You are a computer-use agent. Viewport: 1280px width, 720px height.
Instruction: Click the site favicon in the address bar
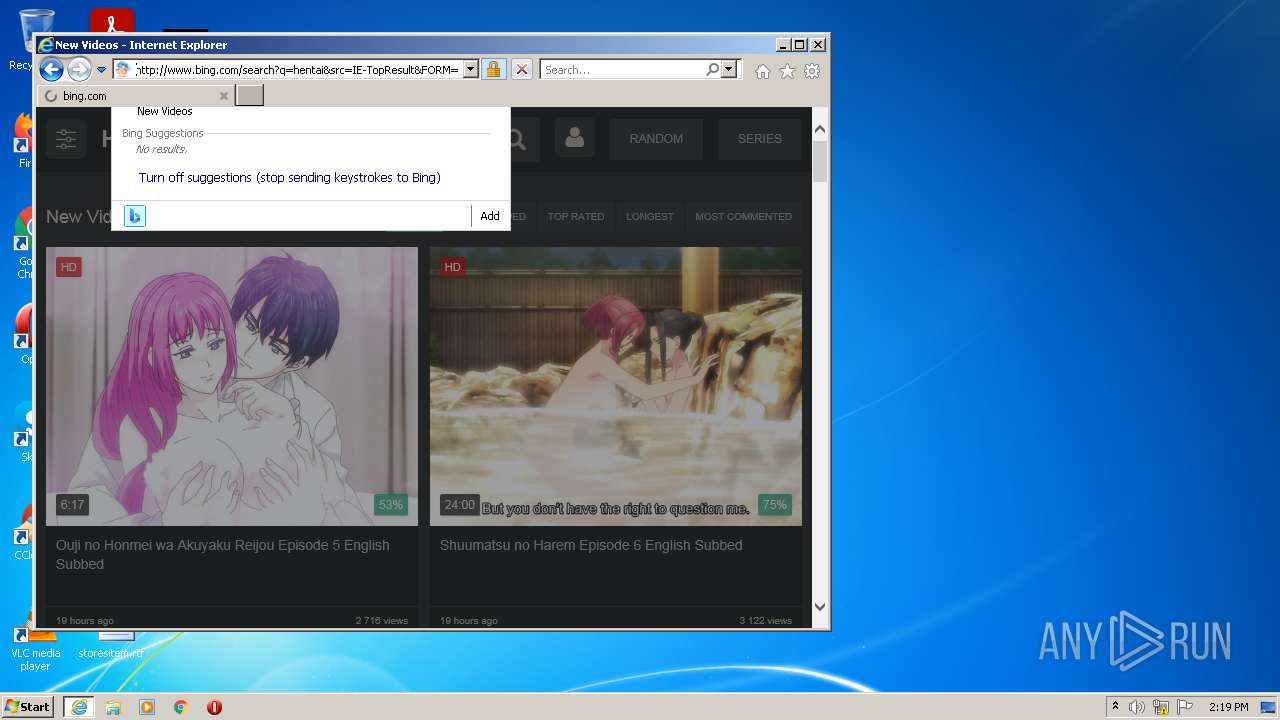123,69
